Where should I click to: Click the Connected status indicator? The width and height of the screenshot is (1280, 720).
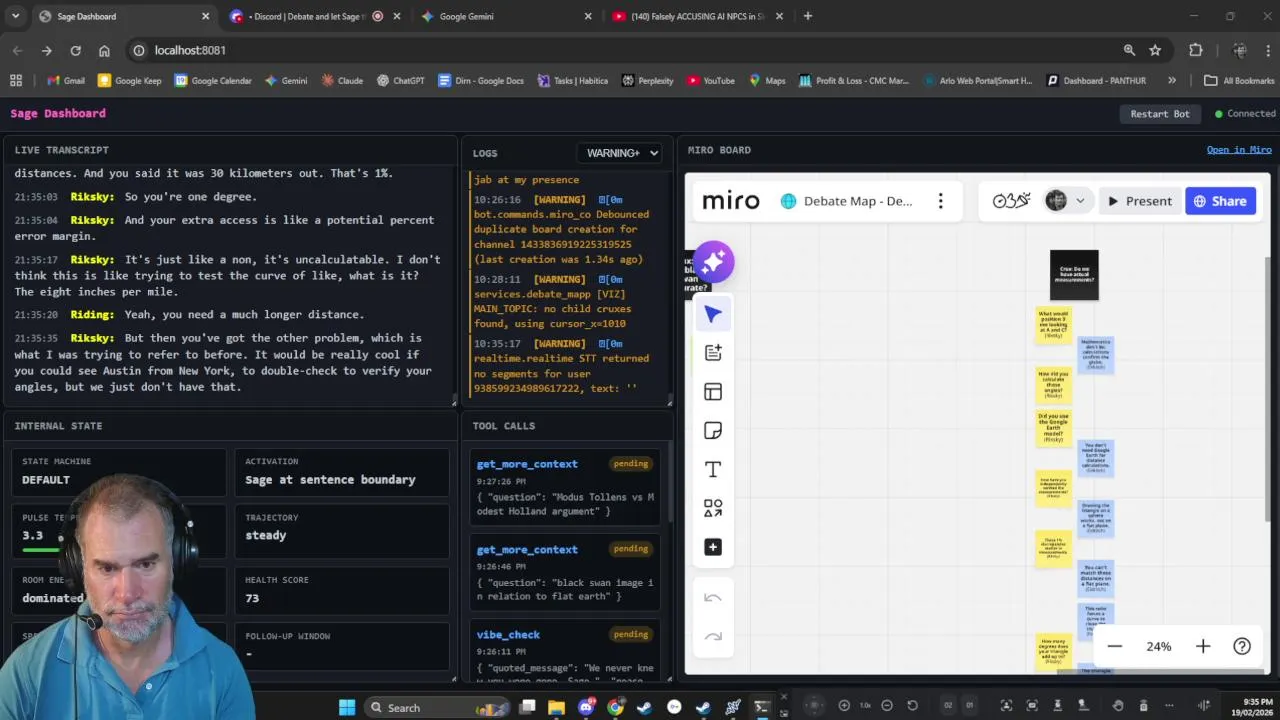[x=1245, y=114]
